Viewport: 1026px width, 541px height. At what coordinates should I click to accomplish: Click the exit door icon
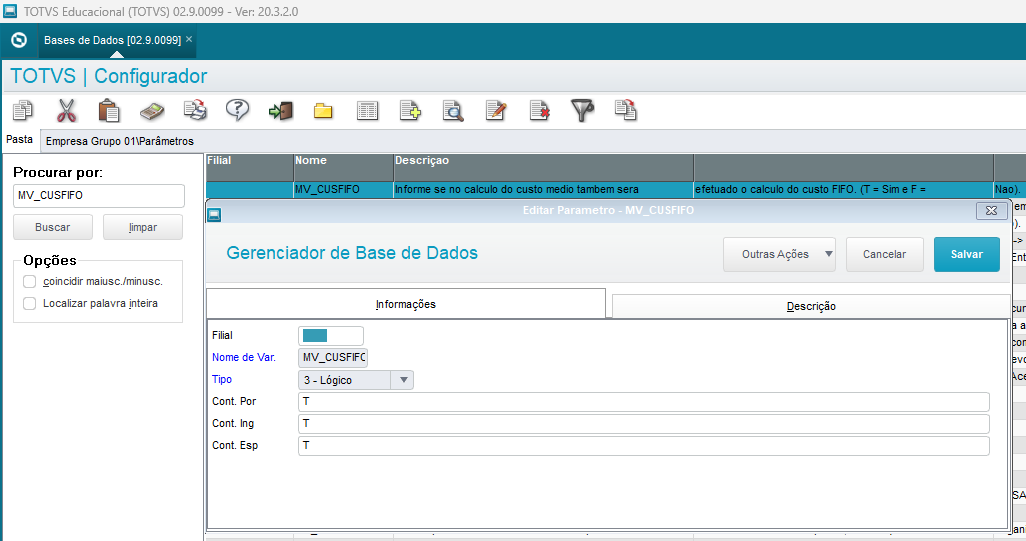(x=281, y=111)
